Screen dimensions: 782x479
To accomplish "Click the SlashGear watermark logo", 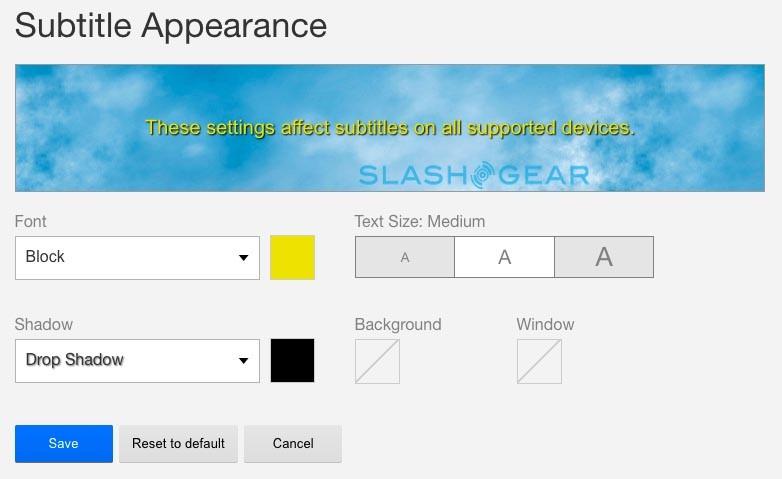I will pyautogui.click(x=474, y=175).
